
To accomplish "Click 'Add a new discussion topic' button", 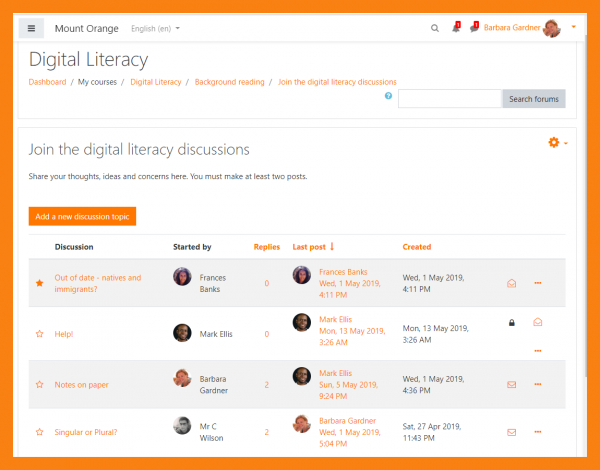I will click(82, 216).
